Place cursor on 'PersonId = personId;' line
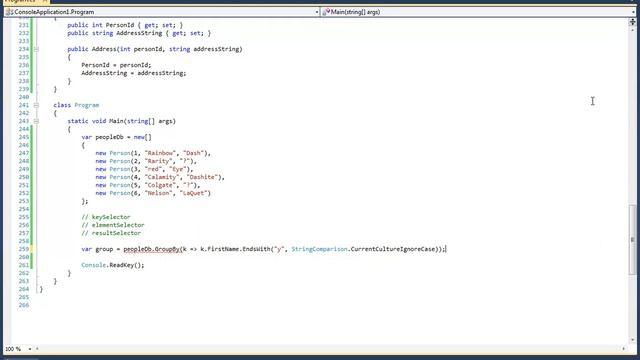640x360 pixels. (x=116, y=65)
